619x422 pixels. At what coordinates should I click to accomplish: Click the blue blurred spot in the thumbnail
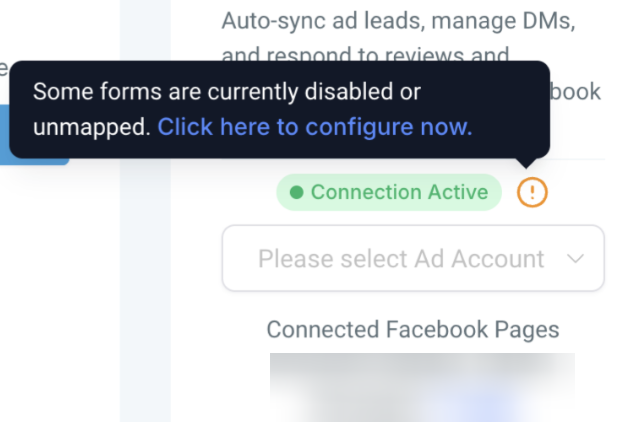(x=478, y=405)
